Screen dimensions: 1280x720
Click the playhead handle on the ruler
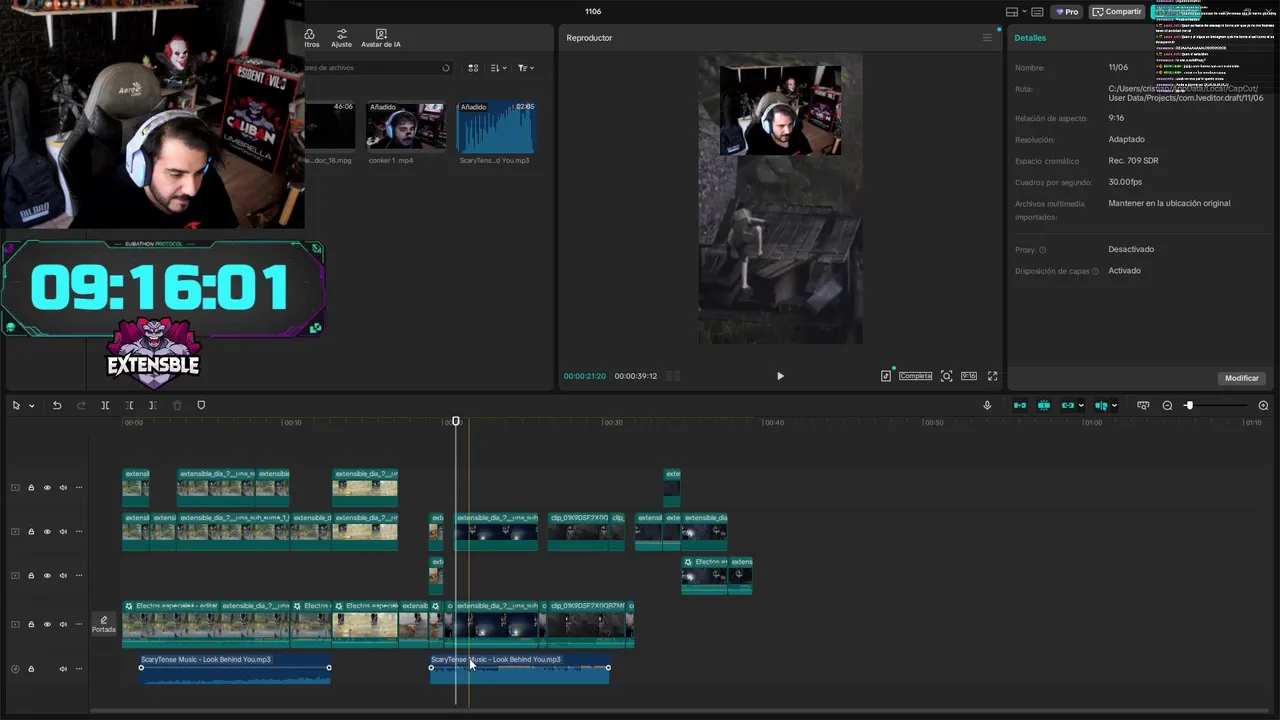(x=456, y=422)
